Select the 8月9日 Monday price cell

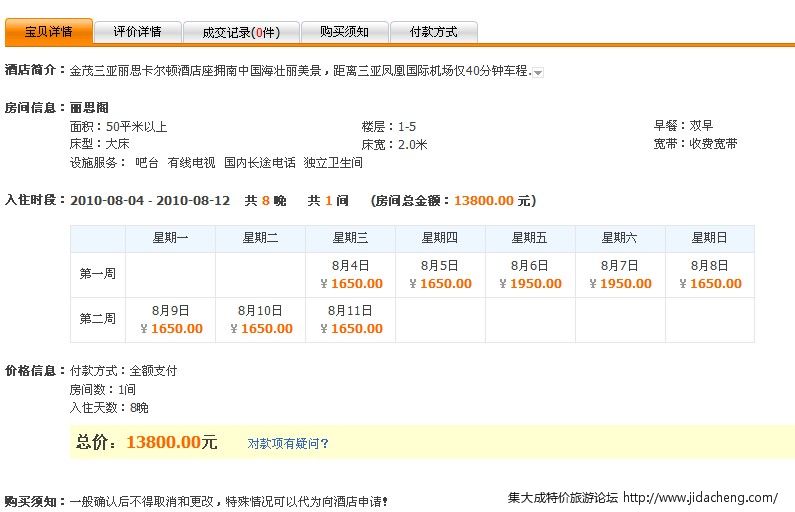click(x=171, y=320)
